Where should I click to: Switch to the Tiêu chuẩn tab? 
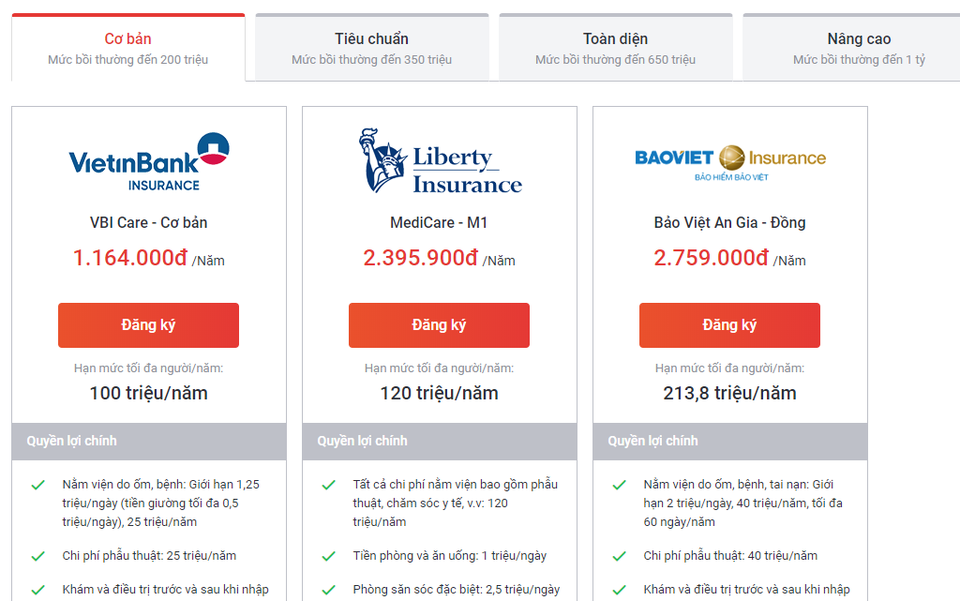[372, 48]
